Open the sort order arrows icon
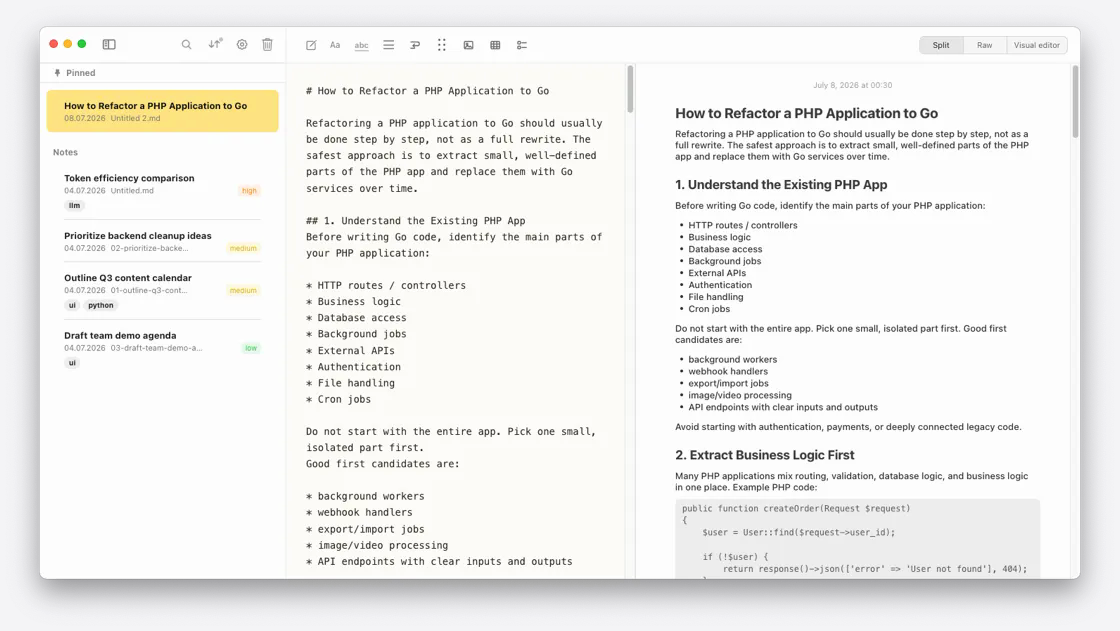The image size is (1120, 631). [215, 44]
